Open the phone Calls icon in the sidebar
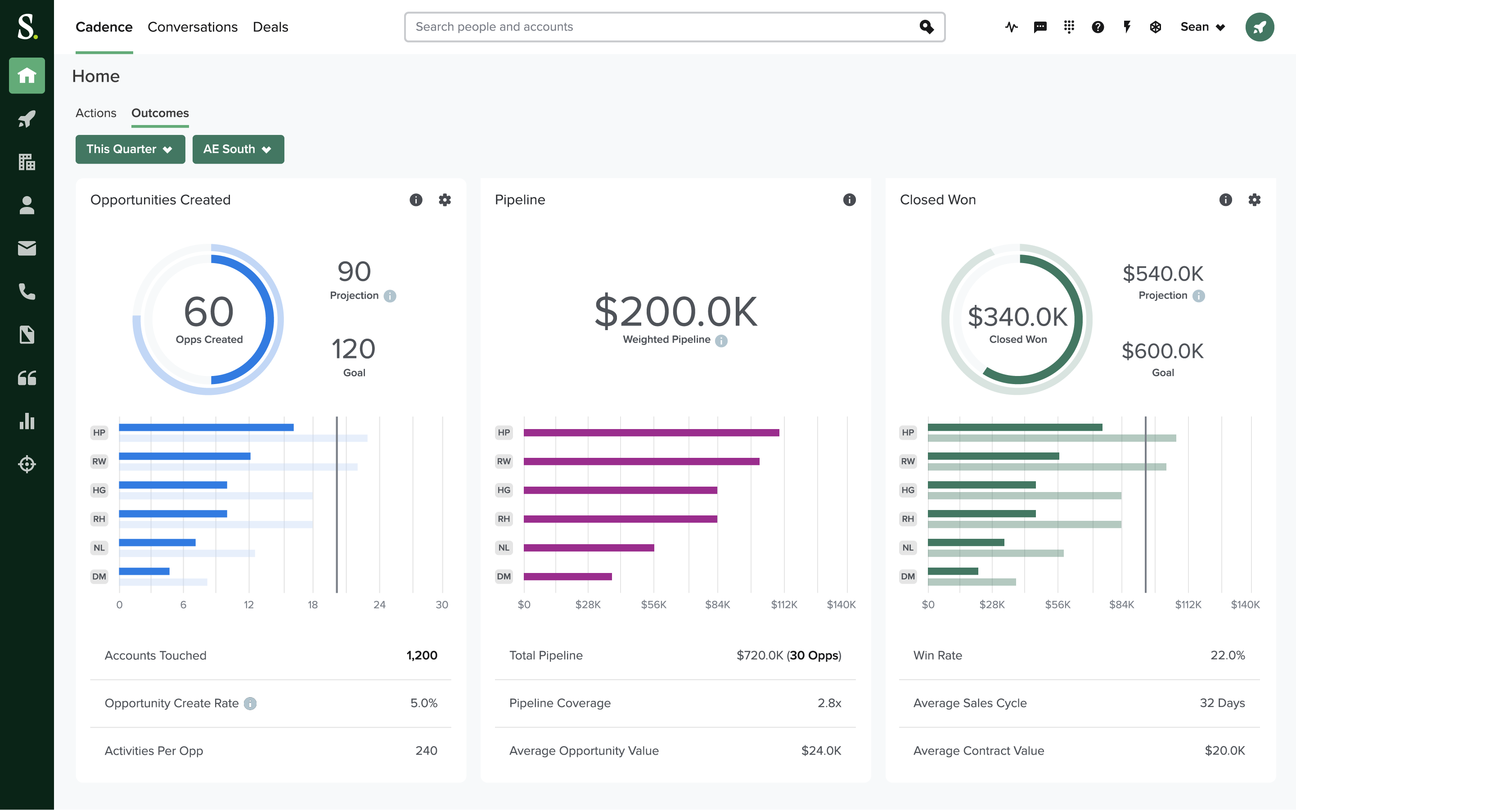 [27, 291]
